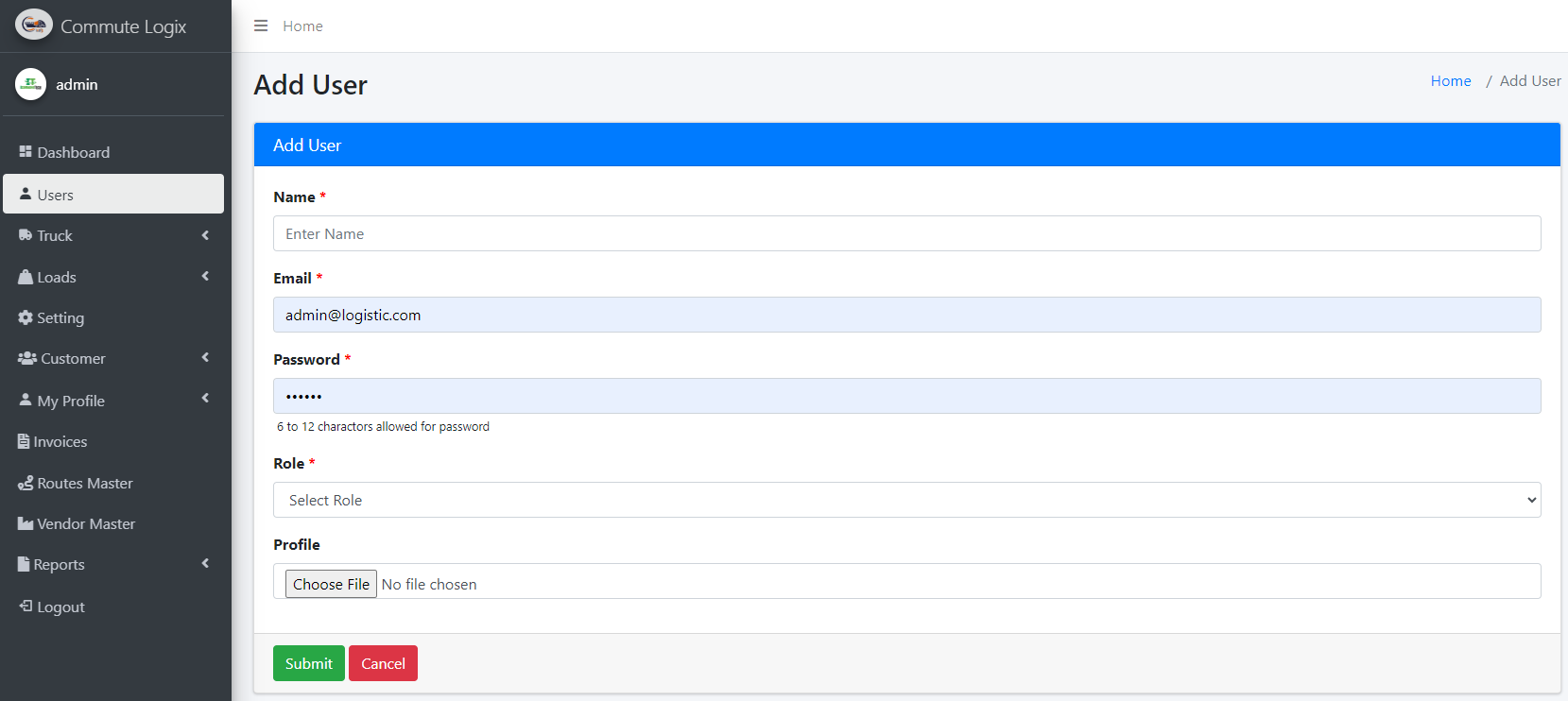Click the hamburger menu toggle icon
This screenshot has width=1568, height=701.
coord(261,26)
